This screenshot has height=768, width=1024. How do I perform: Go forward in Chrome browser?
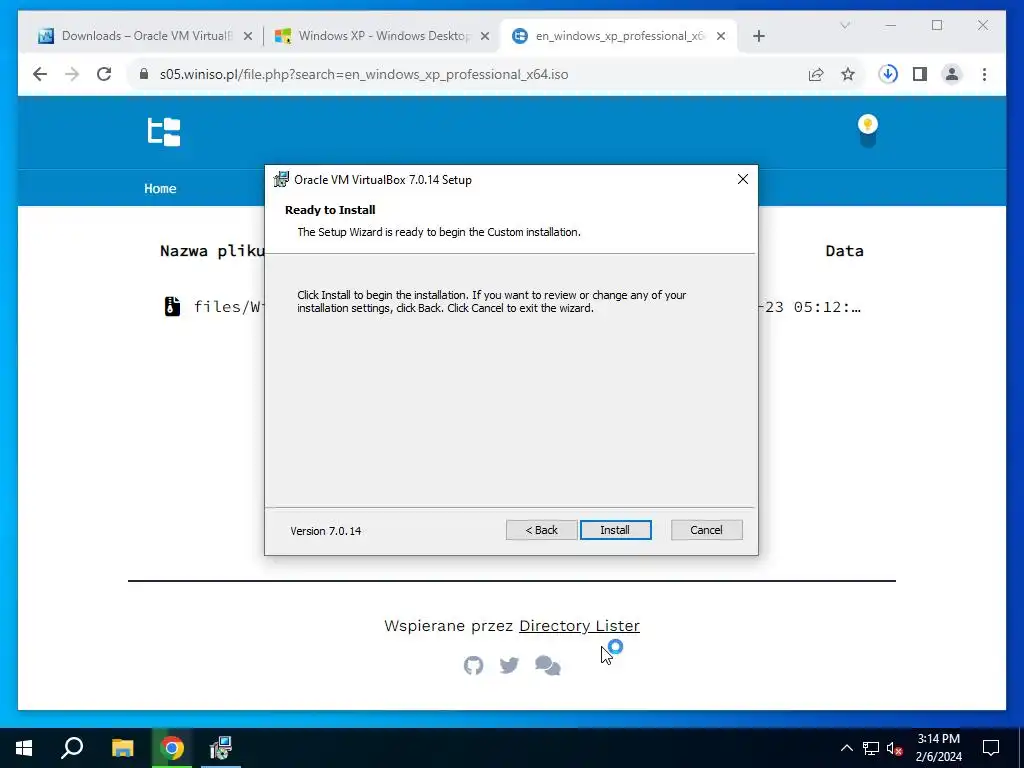(x=72, y=74)
